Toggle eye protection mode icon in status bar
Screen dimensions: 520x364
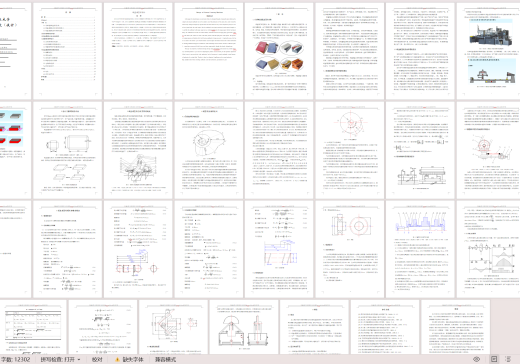[x=476, y=359]
